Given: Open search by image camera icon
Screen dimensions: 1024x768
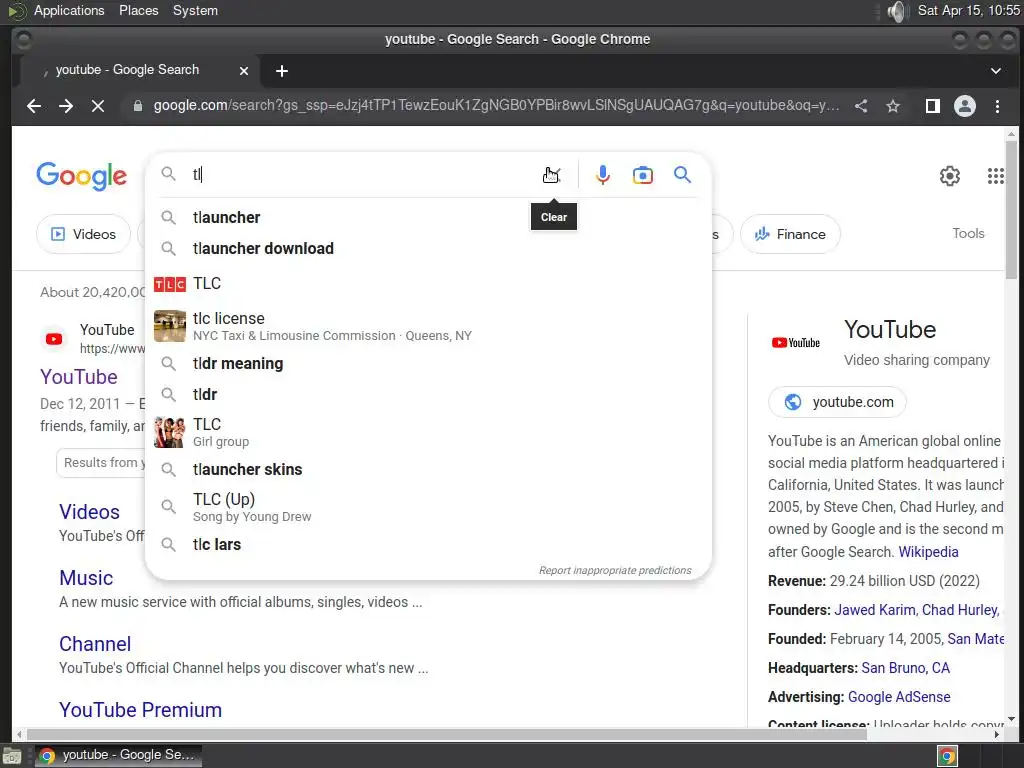Looking at the screenshot, I should [643, 175].
